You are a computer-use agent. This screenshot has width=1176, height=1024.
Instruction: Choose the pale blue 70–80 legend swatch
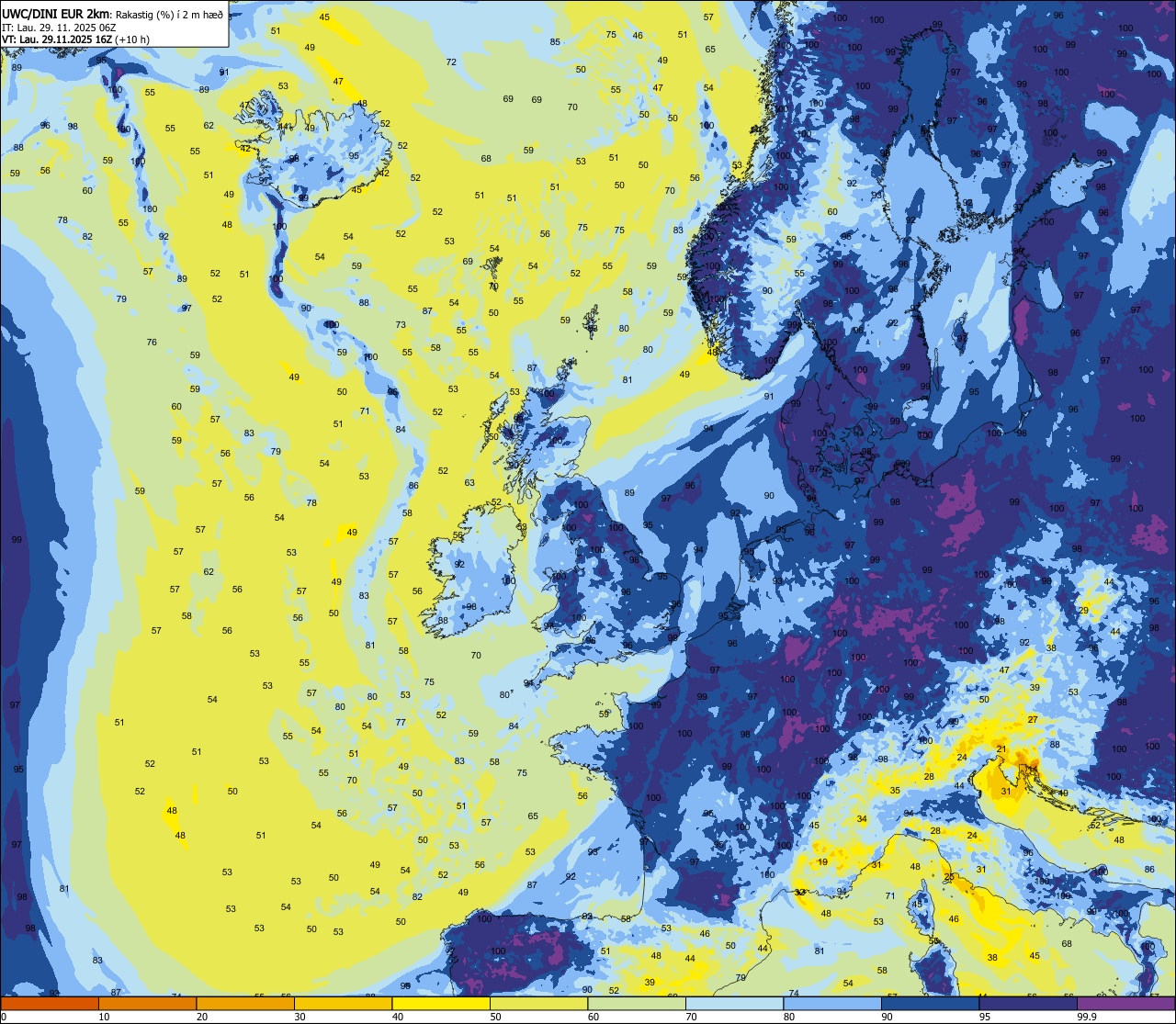[x=734, y=1003]
